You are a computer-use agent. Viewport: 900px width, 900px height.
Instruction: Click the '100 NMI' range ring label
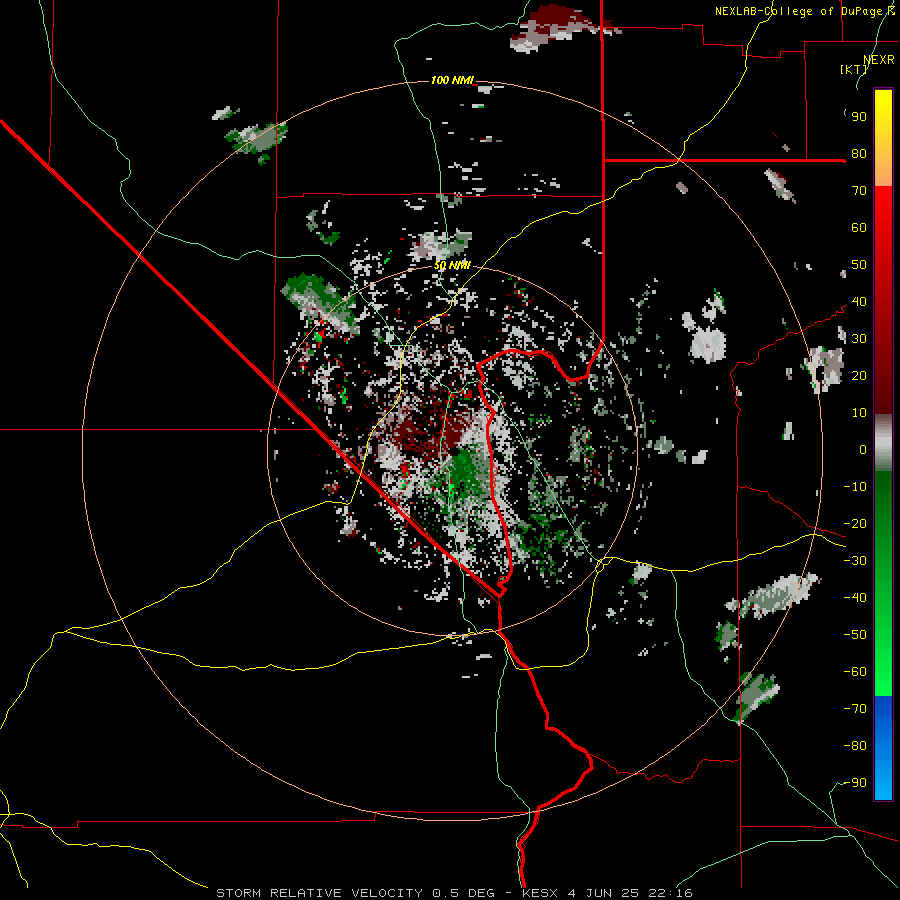(x=452, y=80)
